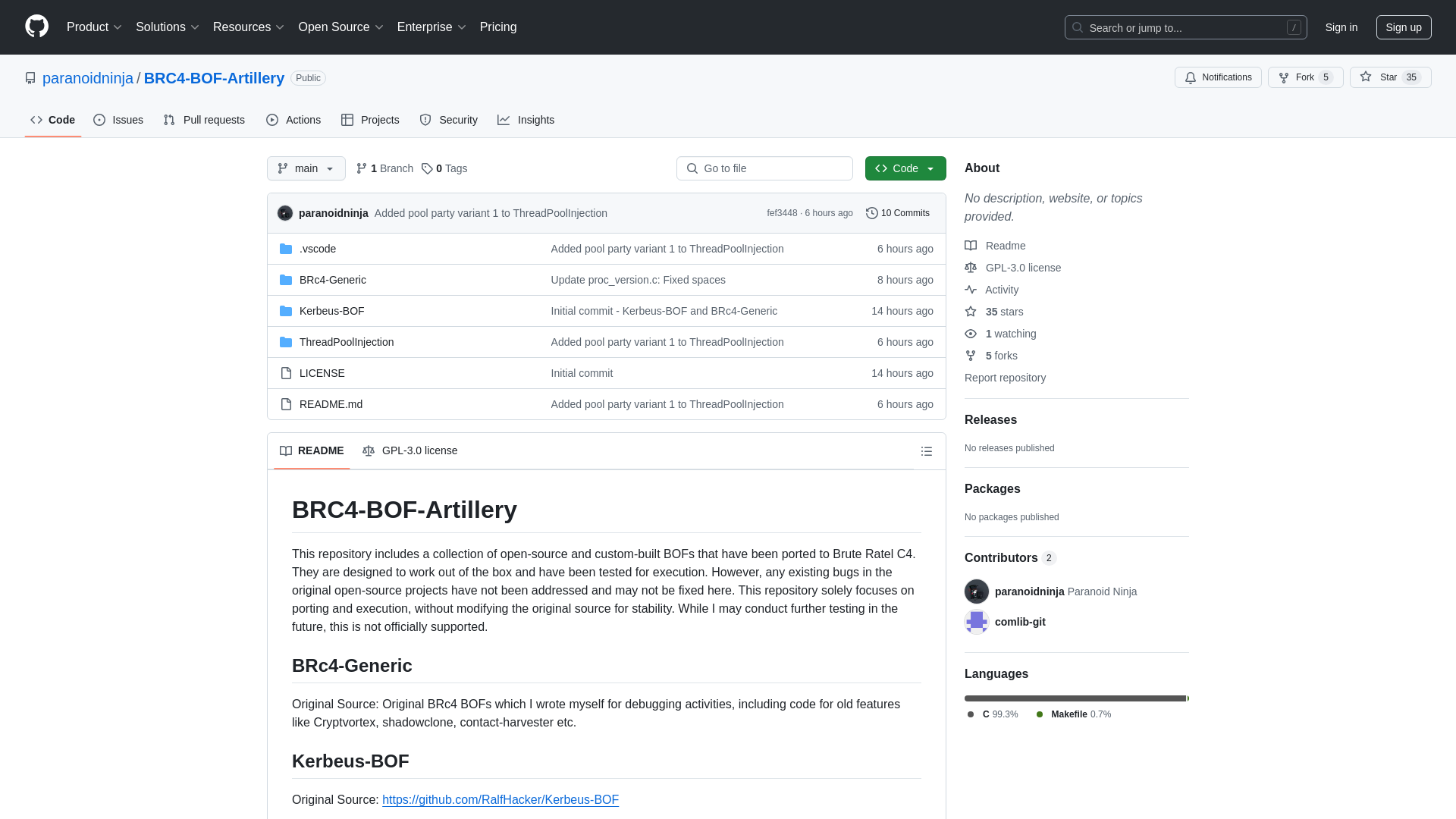Select the GPL-3.0 license tab
The height and width of the screenshot is (819, 1456).
(x=410, y=450)
